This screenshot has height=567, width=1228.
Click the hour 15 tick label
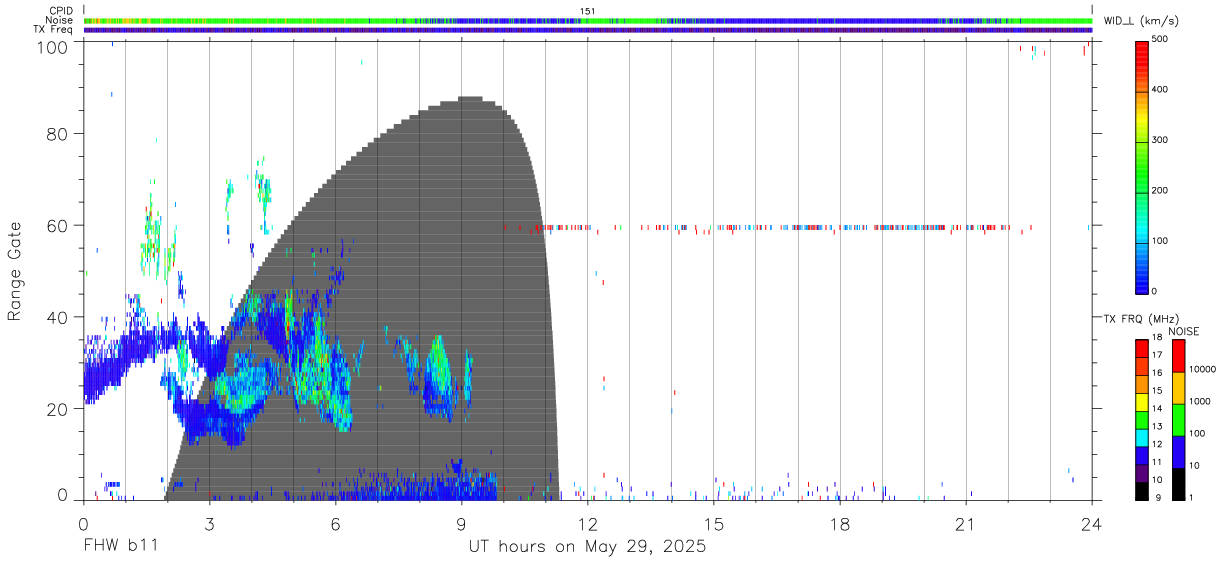(x=714, y=523)
